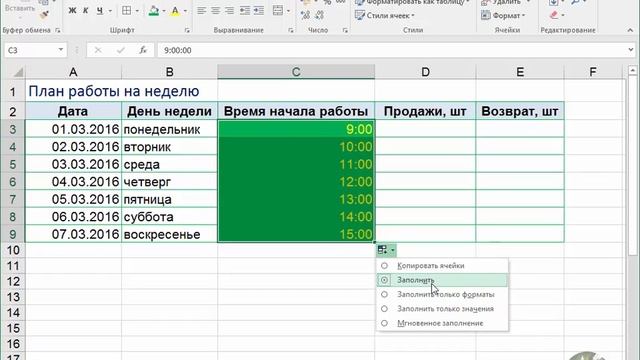Apply bold formatting with Ж button
The image size is (640, 360).
pos(72,11)
